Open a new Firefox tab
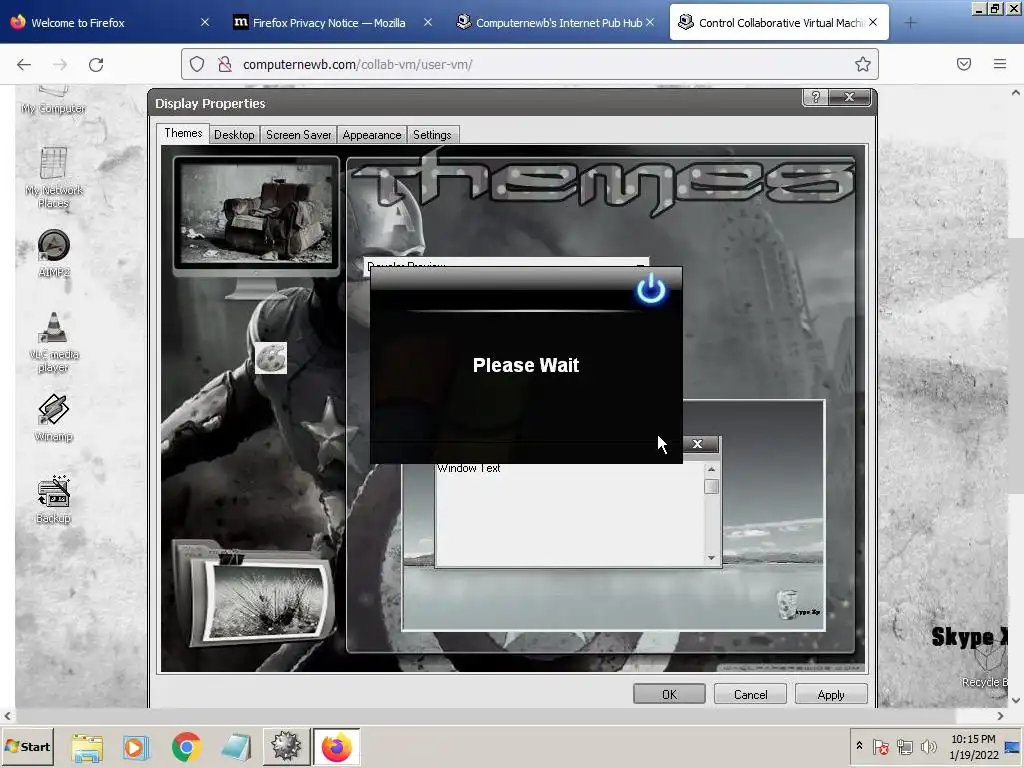The width and height of the screenshot is (1024, 768). click(910, 23)
